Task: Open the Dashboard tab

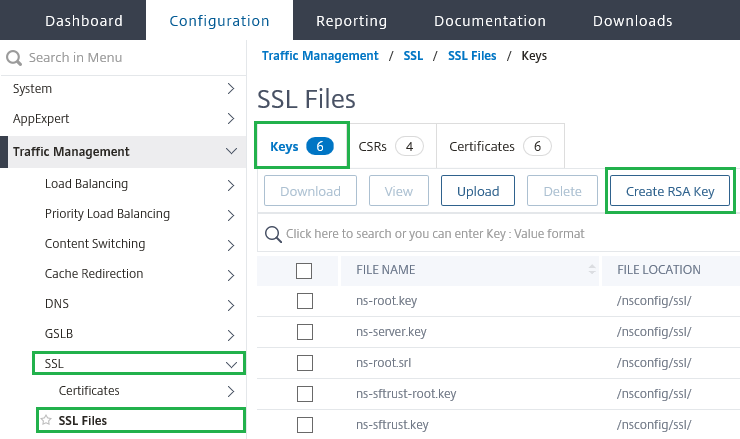Action: click(84, 21)
